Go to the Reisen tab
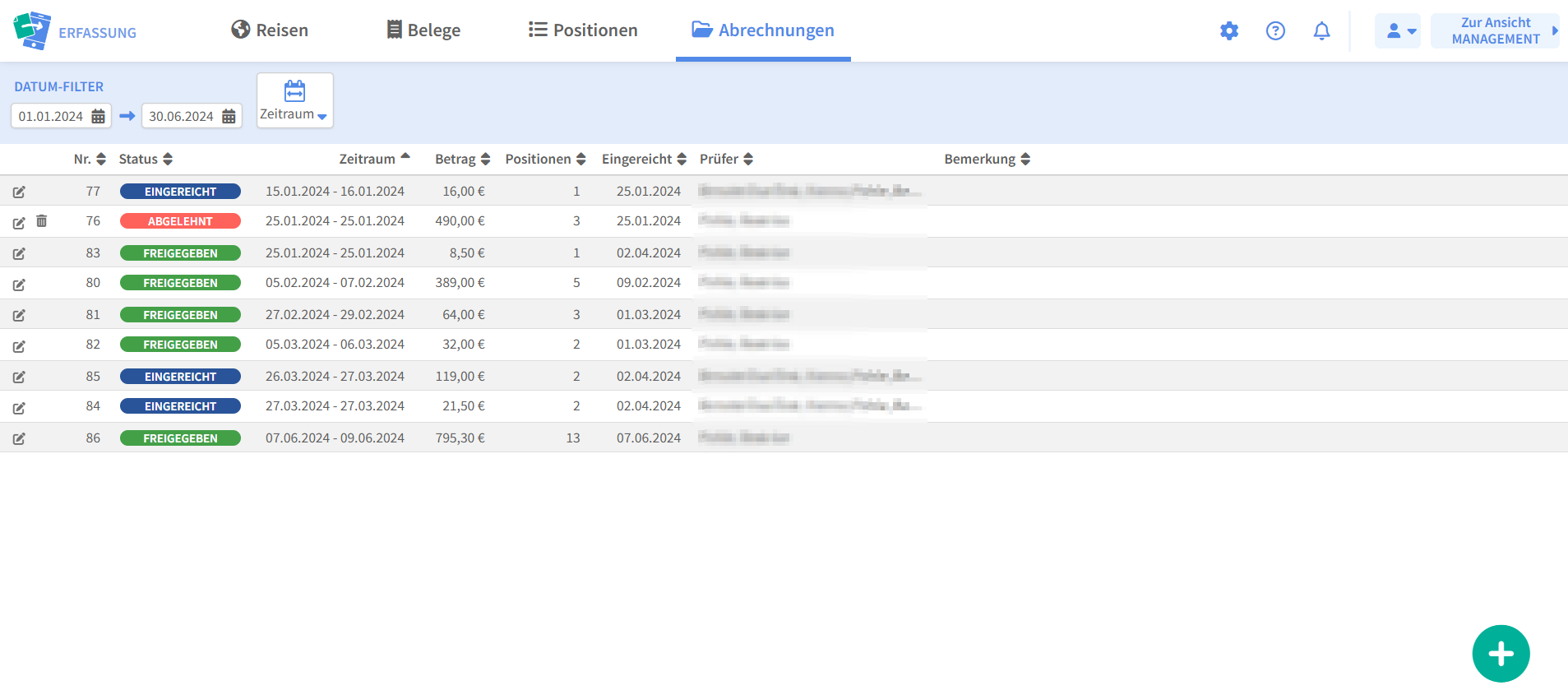Image resolution: width=1568 pixels, height=690 pixels. click(x=270, y=30)
